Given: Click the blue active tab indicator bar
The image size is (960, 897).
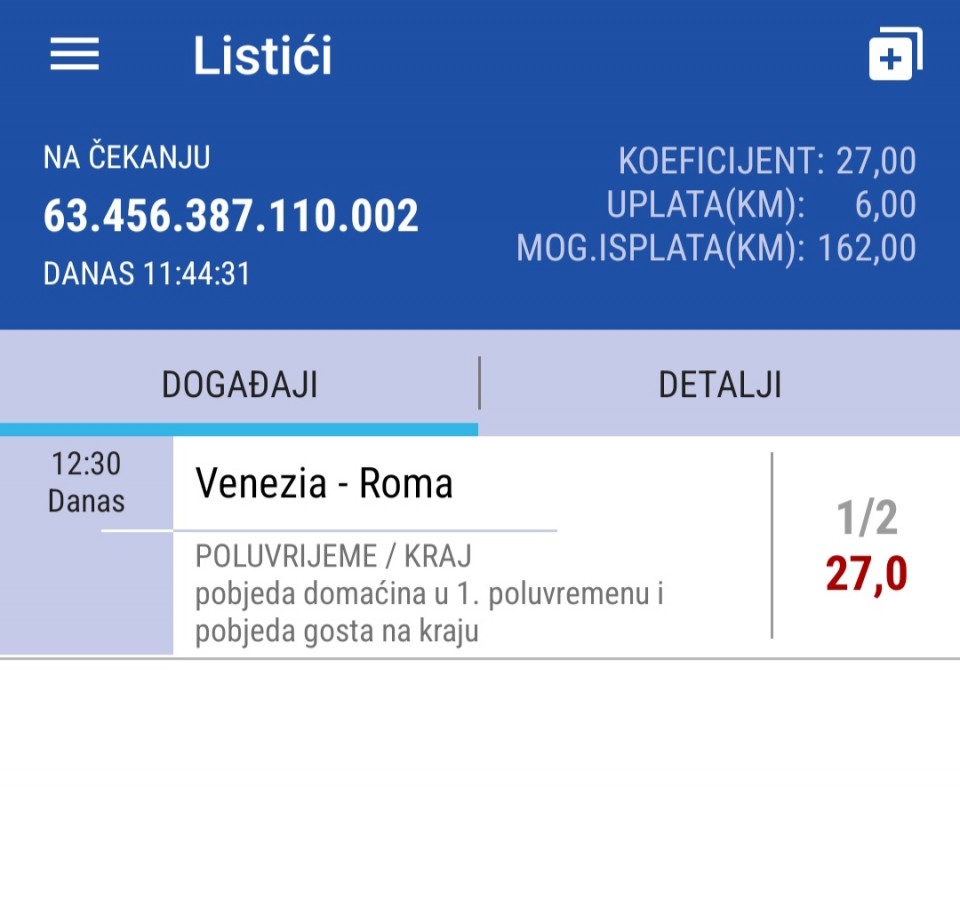Looking at the screenshot, I should point(239,429).
